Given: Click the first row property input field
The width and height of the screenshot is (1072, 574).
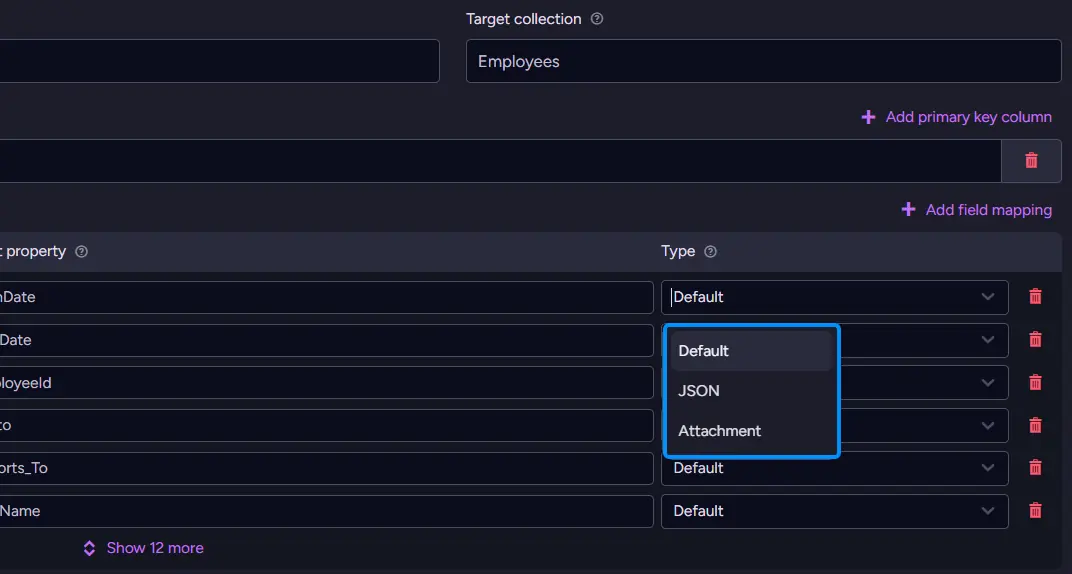Looking at the screenshot, I should [x=326, y=297].
